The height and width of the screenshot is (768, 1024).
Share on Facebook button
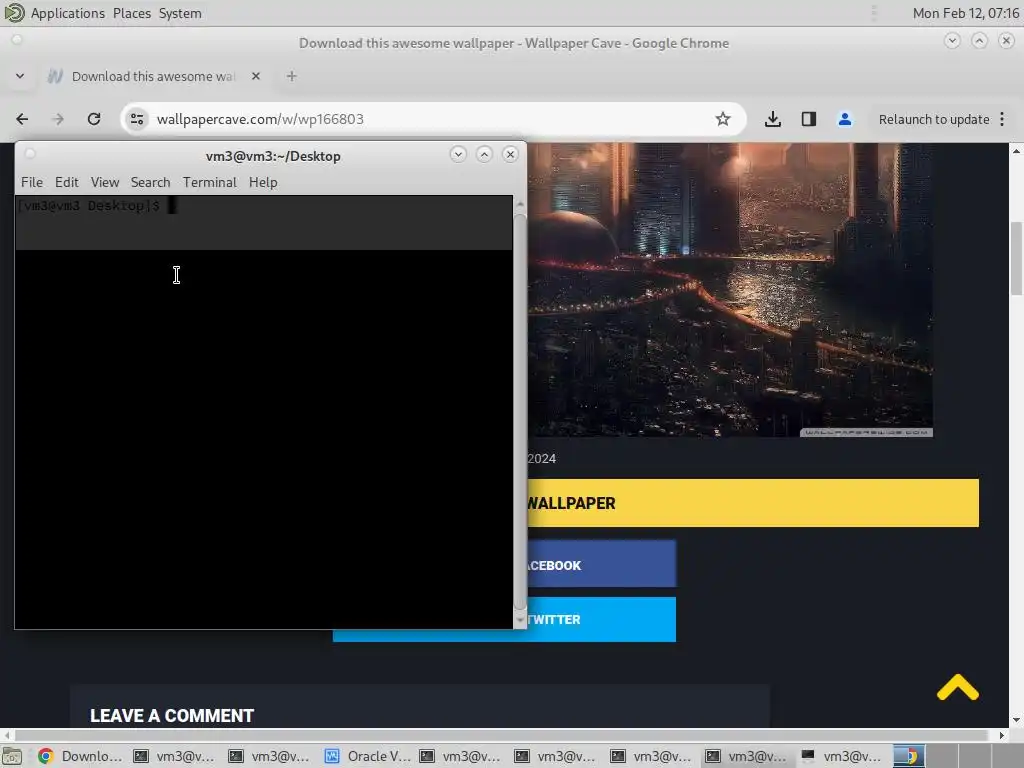coord(601,564)
